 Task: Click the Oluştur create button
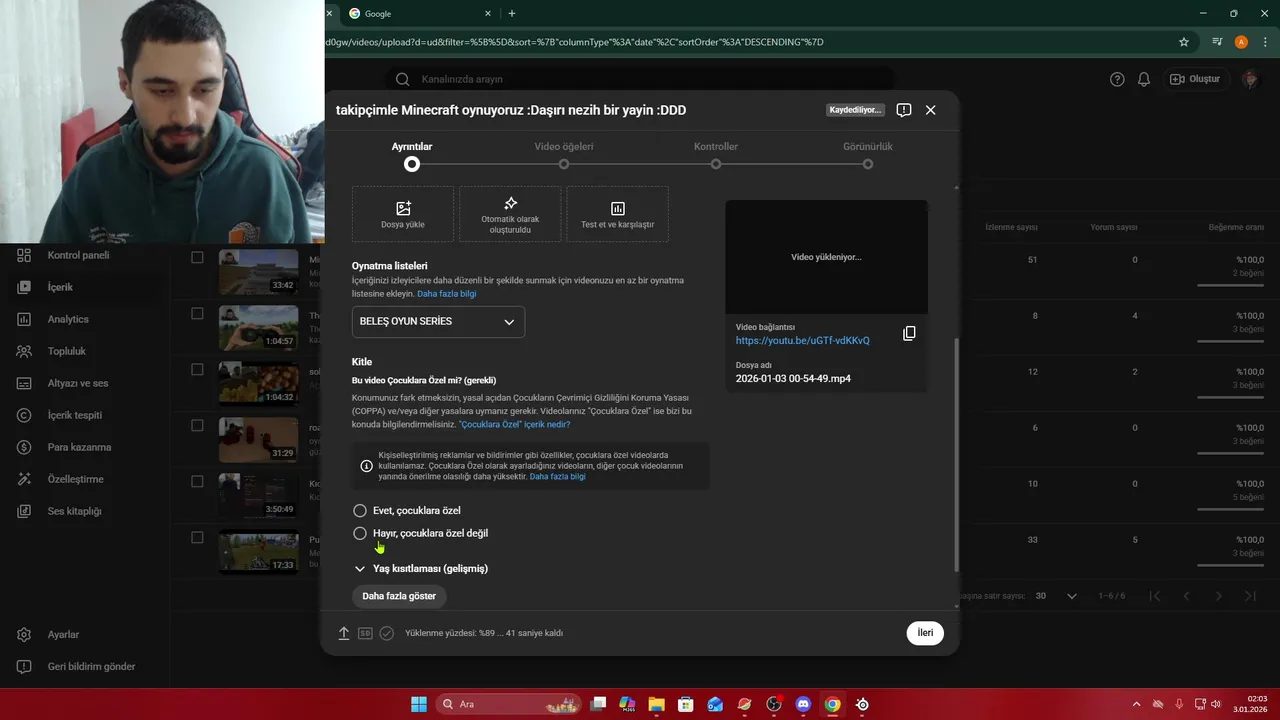tap(1196, 79)
